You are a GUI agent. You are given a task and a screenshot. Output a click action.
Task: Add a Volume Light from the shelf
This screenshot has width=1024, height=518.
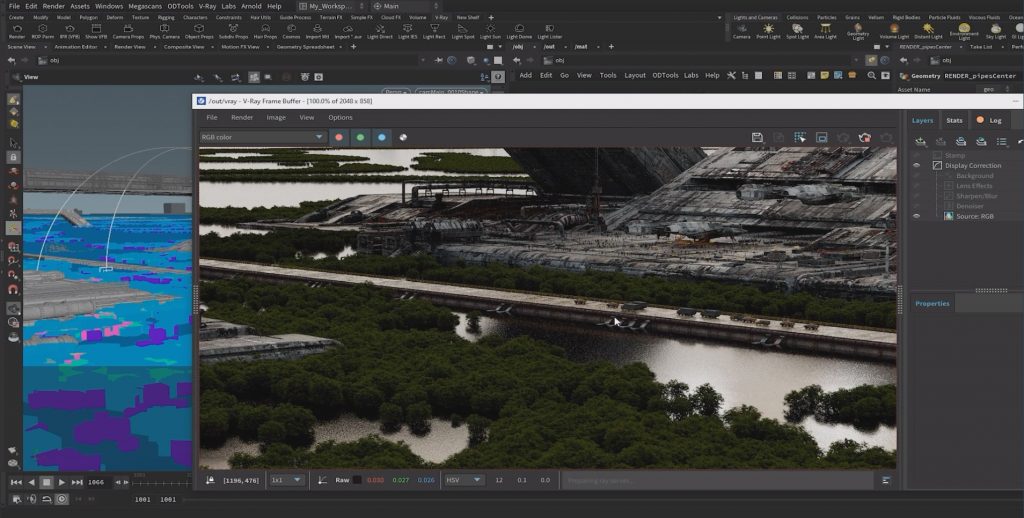894,30
